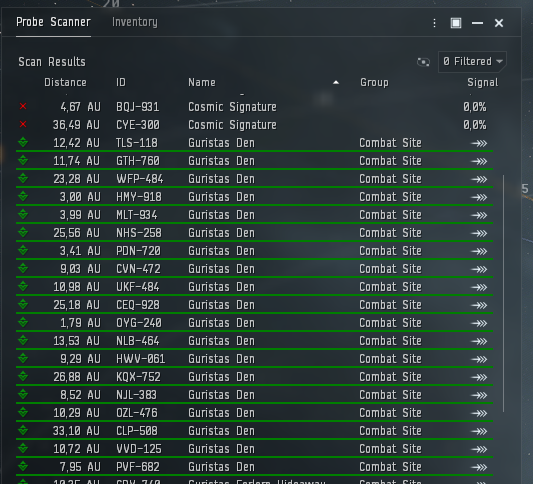Select the distance 13,53 AU

tap(77, 341)
